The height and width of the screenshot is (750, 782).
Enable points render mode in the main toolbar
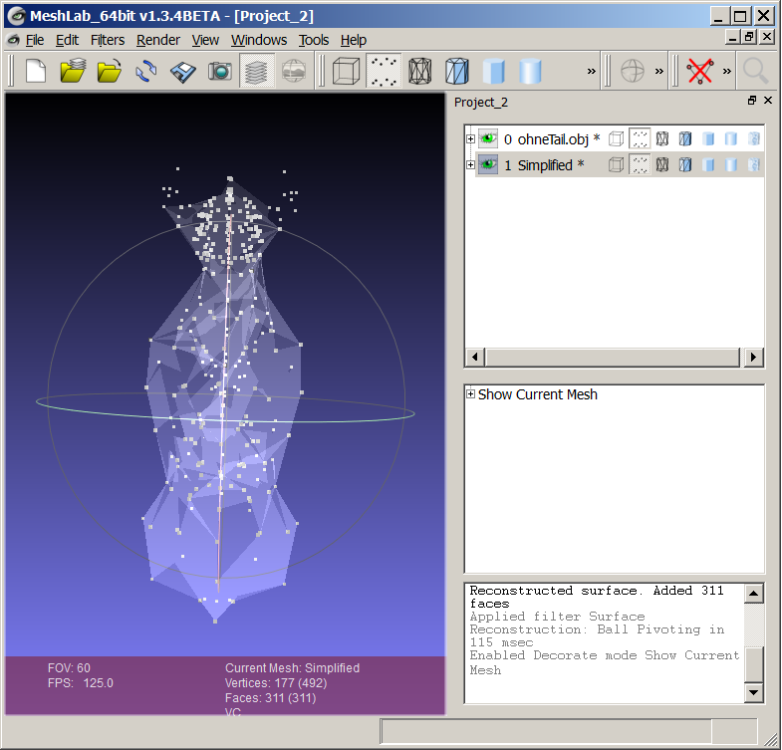coord(383,71)
